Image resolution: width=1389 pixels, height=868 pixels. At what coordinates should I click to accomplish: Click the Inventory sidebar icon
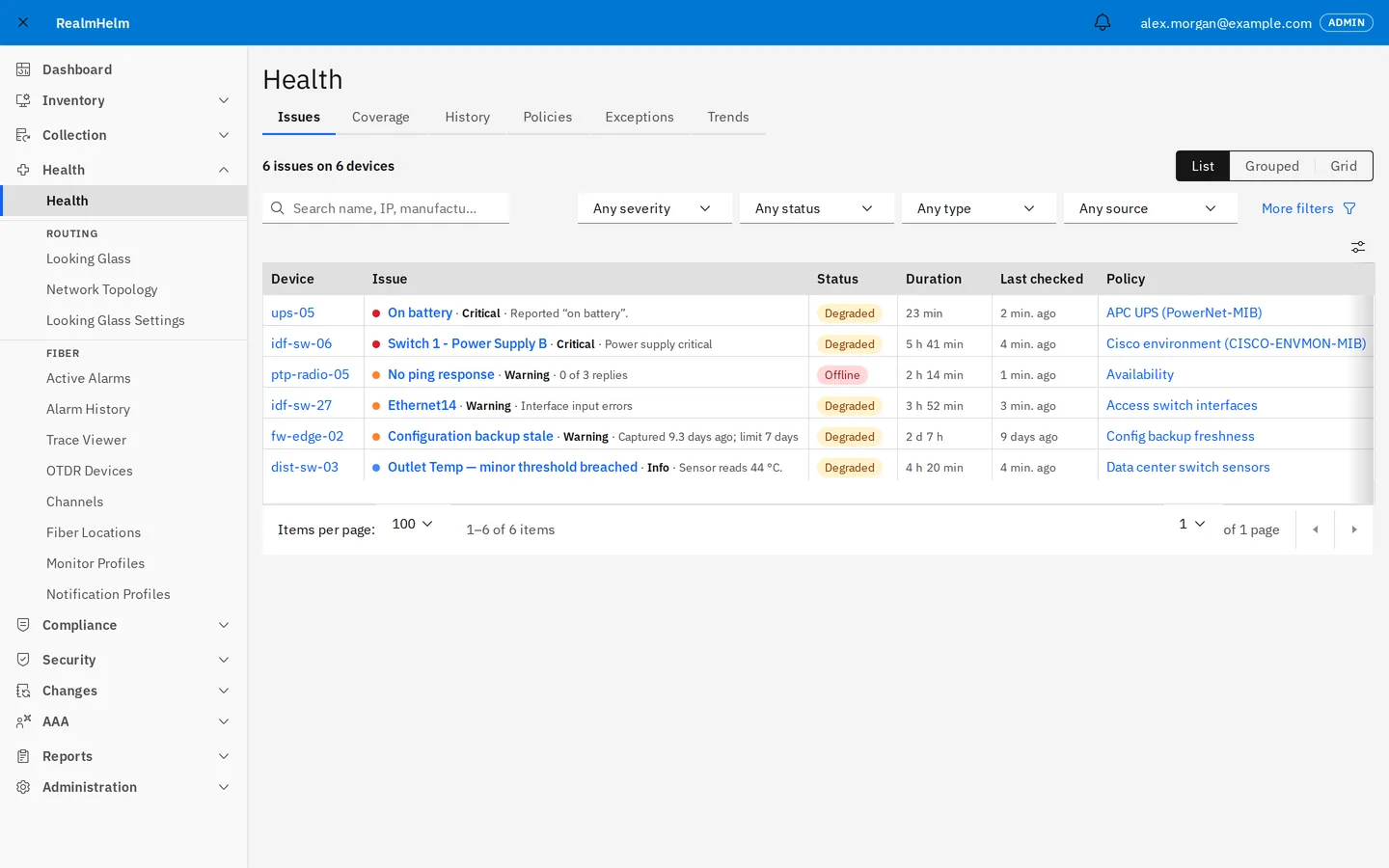point(23,100)
